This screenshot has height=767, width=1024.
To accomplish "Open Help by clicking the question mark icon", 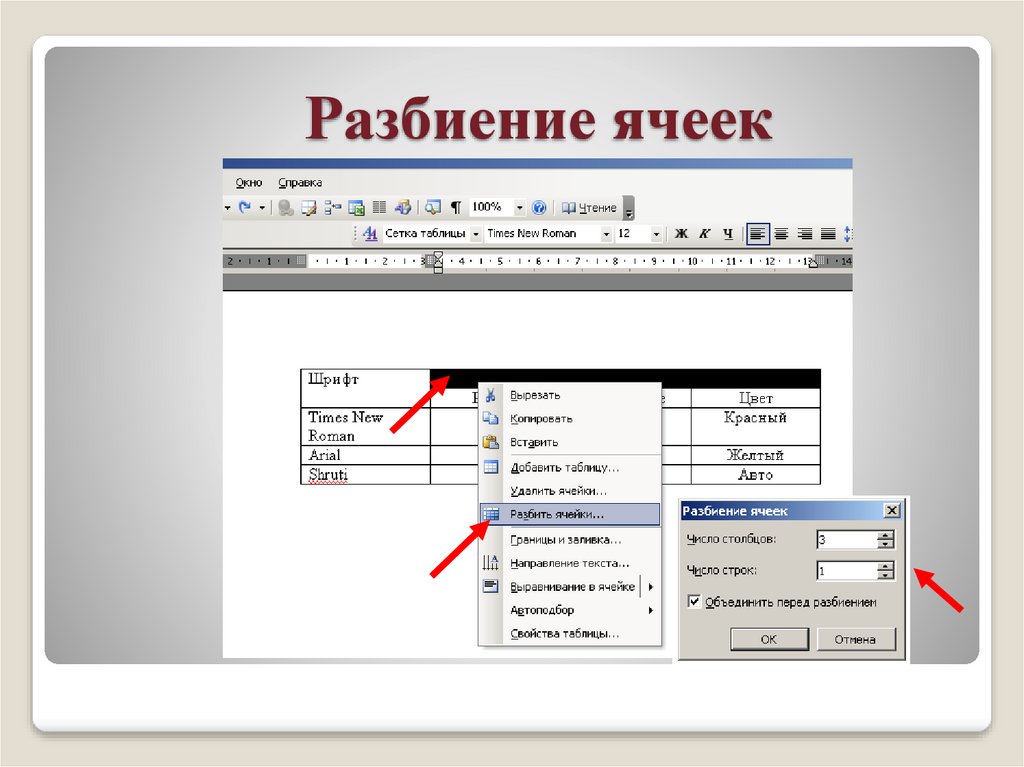I will tap(540, 207).
